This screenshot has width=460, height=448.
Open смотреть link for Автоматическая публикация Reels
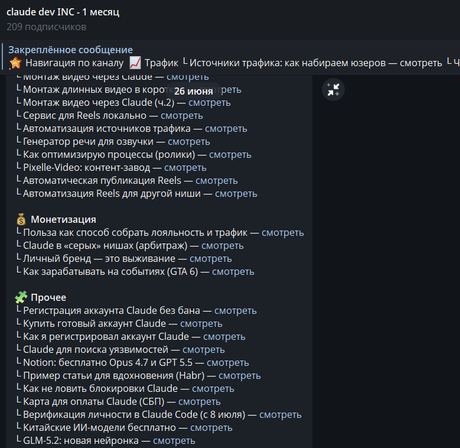tap(216, 180)
